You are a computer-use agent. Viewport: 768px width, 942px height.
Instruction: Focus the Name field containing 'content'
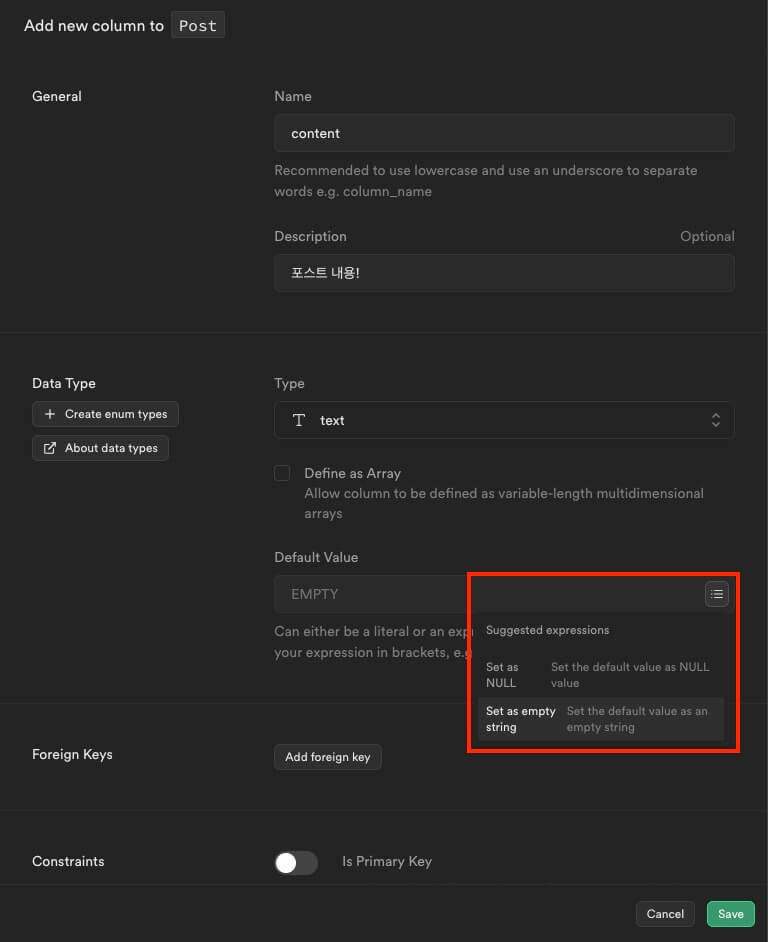coord(504,133)
